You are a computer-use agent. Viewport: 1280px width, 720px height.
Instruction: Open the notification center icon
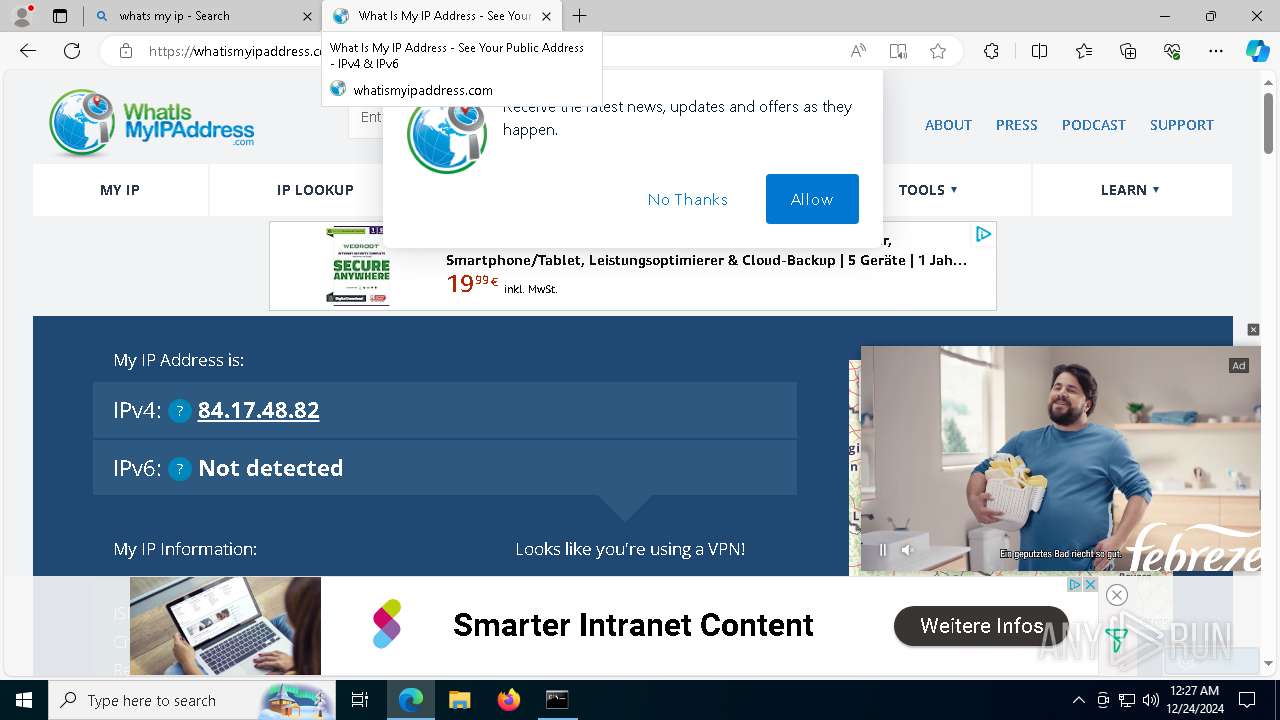tap(1248, 700)
